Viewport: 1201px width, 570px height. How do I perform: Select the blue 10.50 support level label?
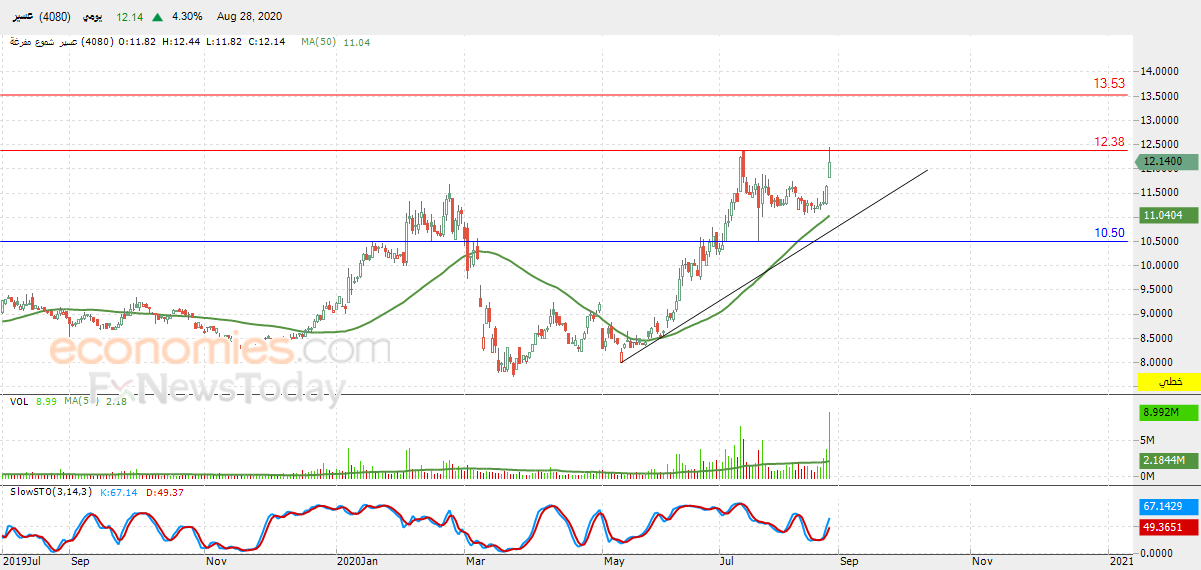coord(1109,233)
